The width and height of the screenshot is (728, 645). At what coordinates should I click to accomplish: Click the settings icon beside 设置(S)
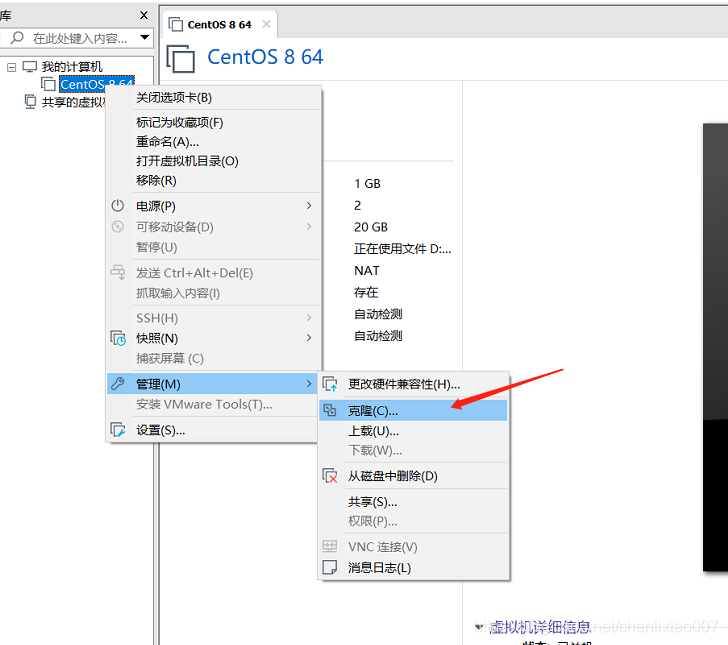[x=117, y=430]
